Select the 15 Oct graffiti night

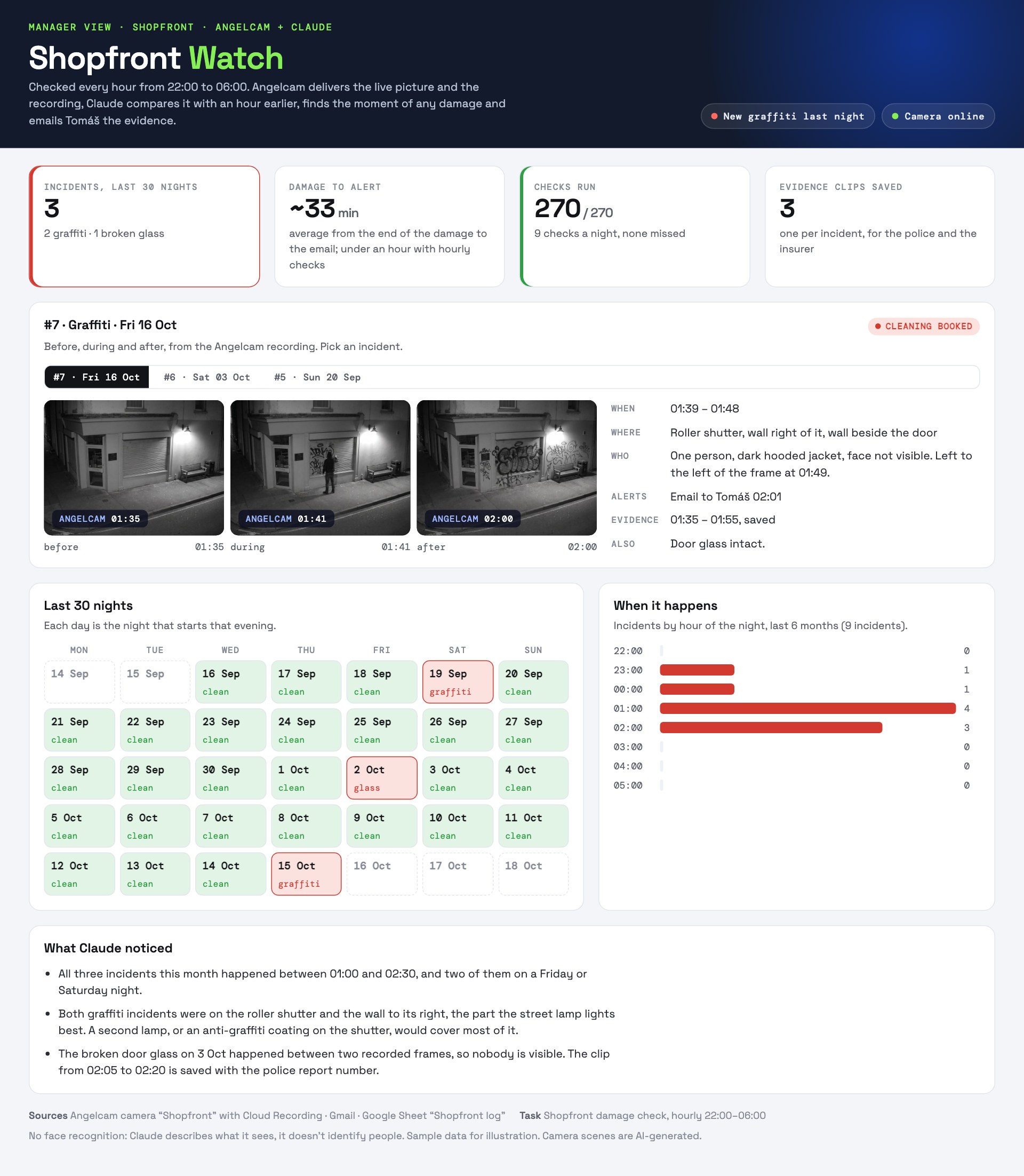pyautogui.click(x=306, y=874)
